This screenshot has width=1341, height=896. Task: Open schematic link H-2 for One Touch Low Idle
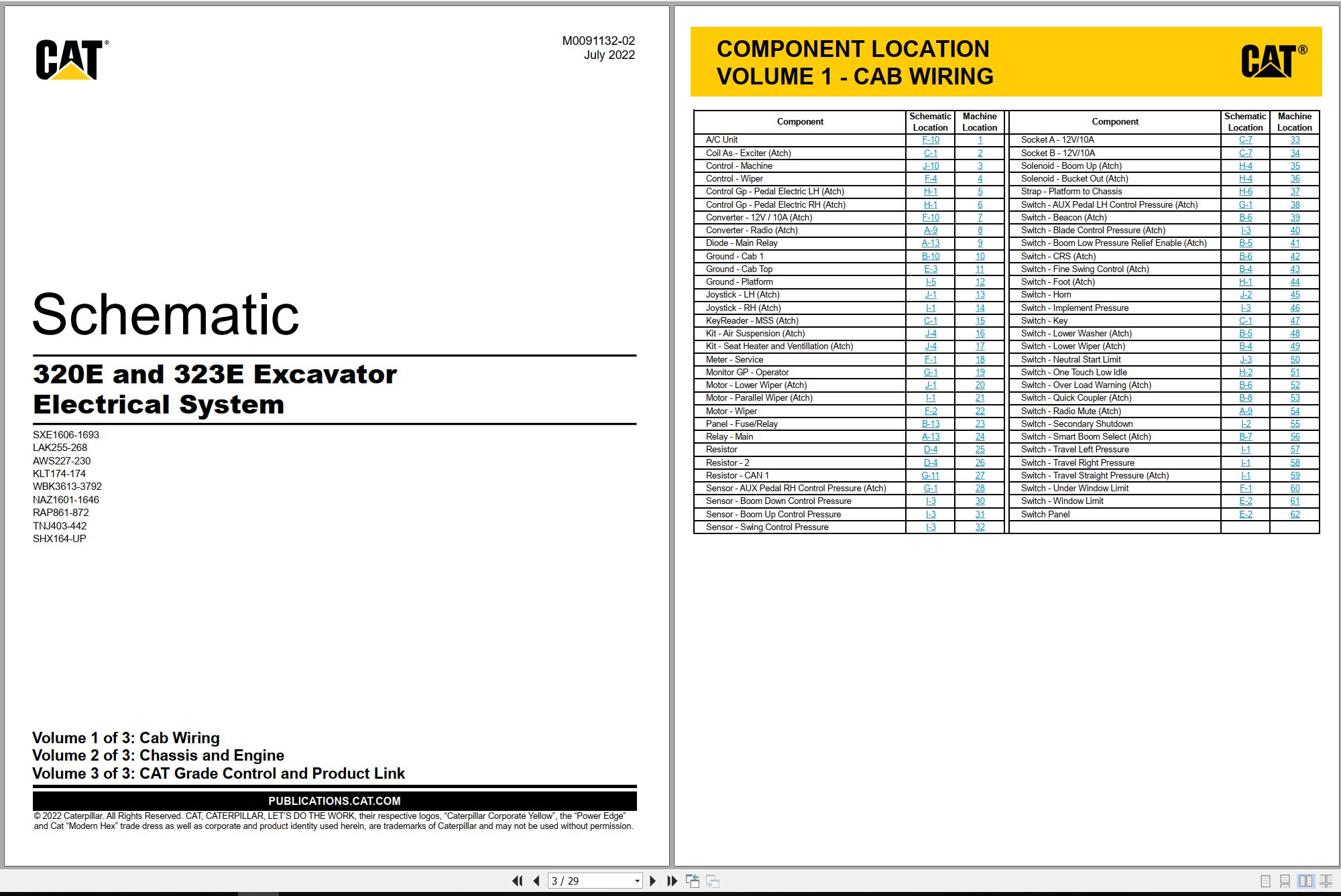(1245, 372)
